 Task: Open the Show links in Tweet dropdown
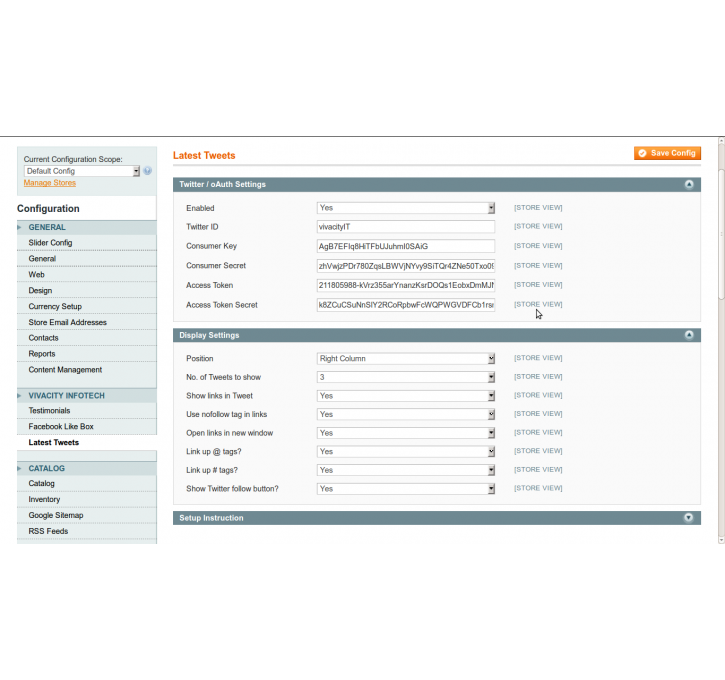point(406,396)
